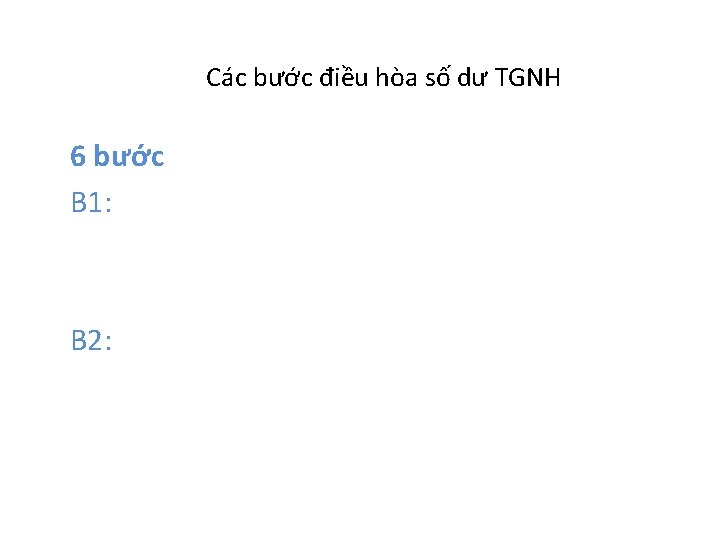Click the word 'bước' in the title
This screenshot has width=720, height=540.
tap(283, 77)
